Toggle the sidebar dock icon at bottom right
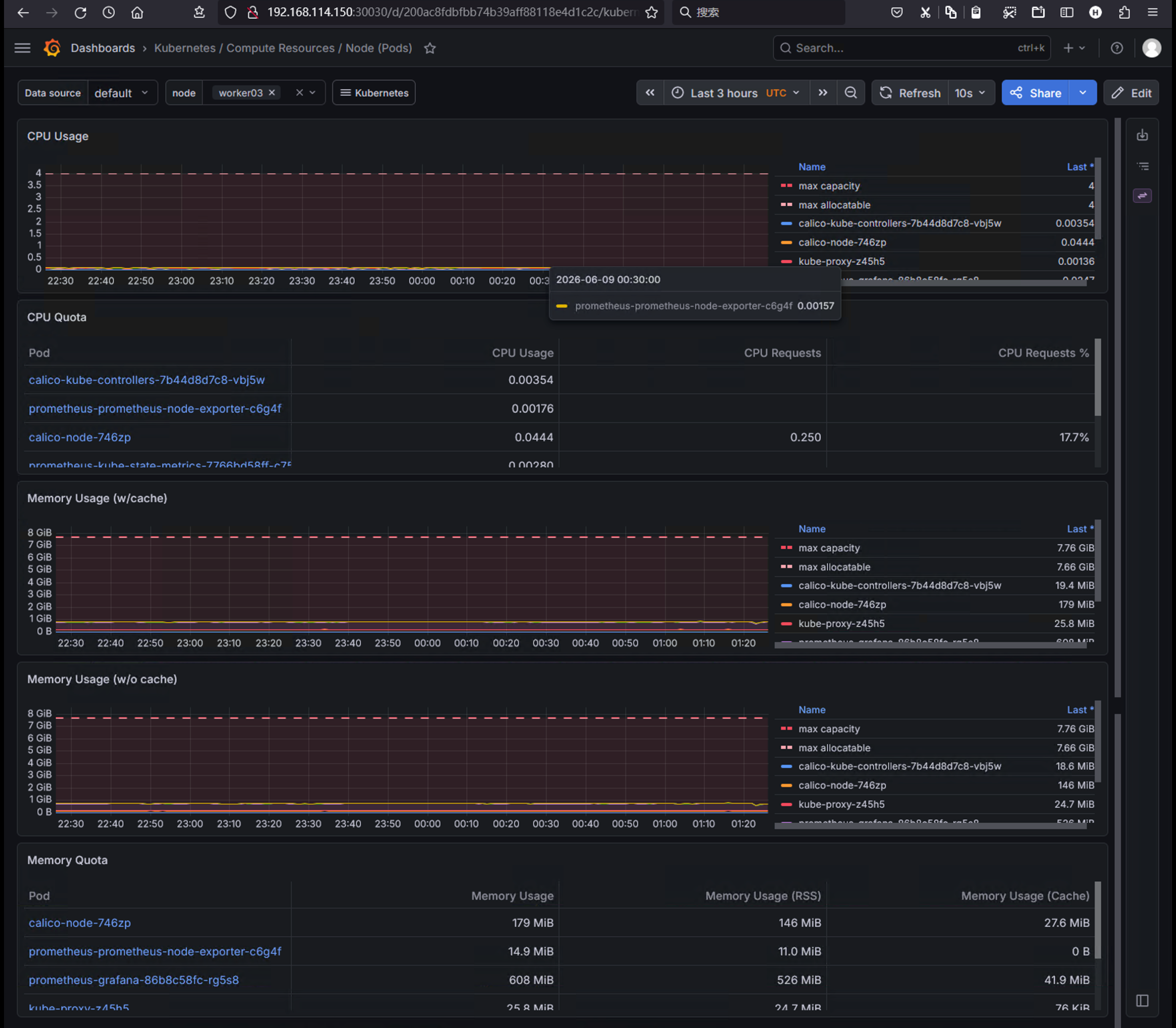Viewport: 1176px width, 1028px height. tap(1142, 1000)
